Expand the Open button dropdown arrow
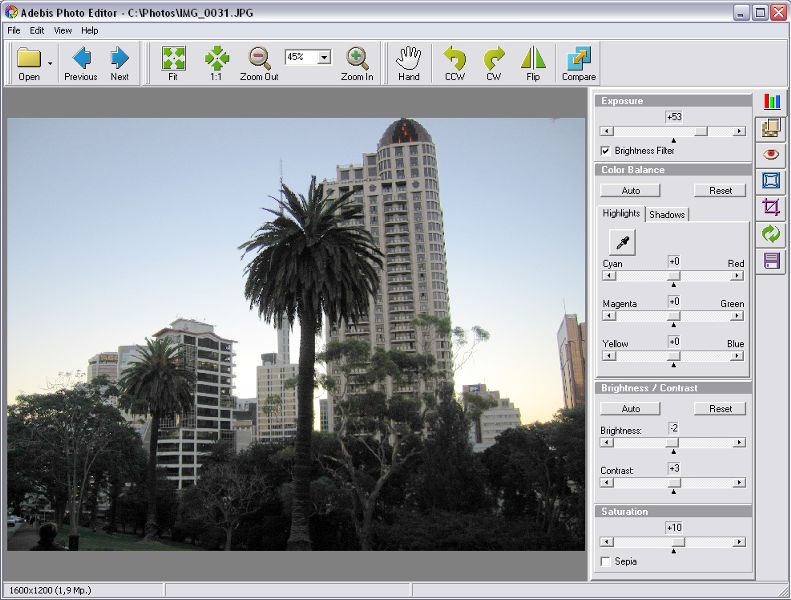Viewport: 791px width, 600px height. click(50, 64)
